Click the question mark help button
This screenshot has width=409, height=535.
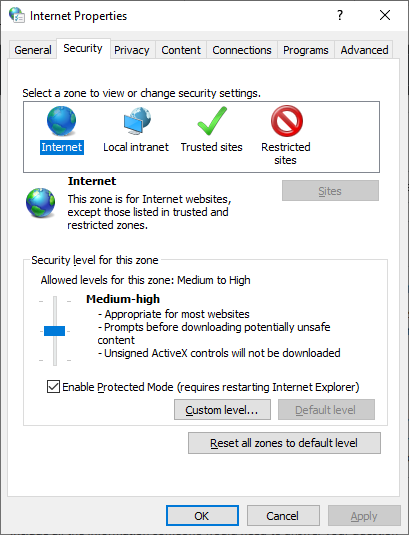pyautogui.click(x=339, y=15)
